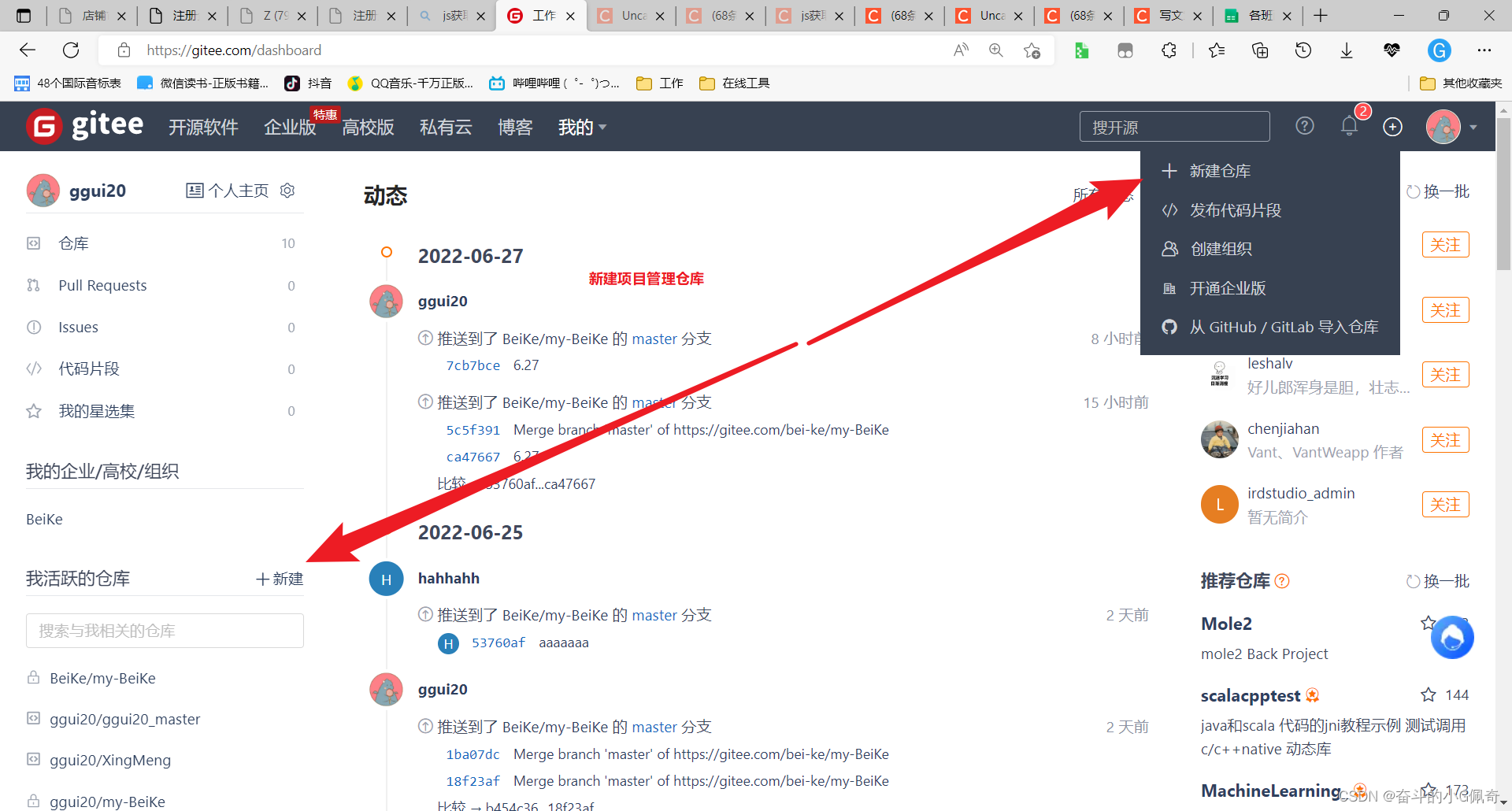The width and height of the screenshot is (1512, 811).
Task: Open notifications bell icon
Action: (1350, 126)
